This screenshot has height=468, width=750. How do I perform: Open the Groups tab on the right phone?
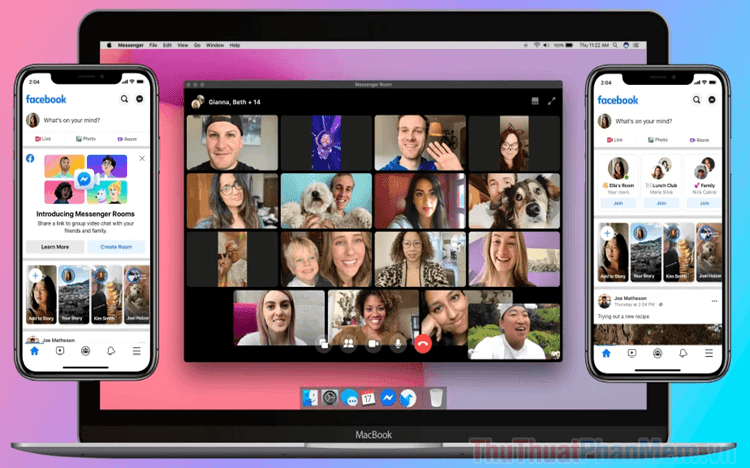click(658, 353)
